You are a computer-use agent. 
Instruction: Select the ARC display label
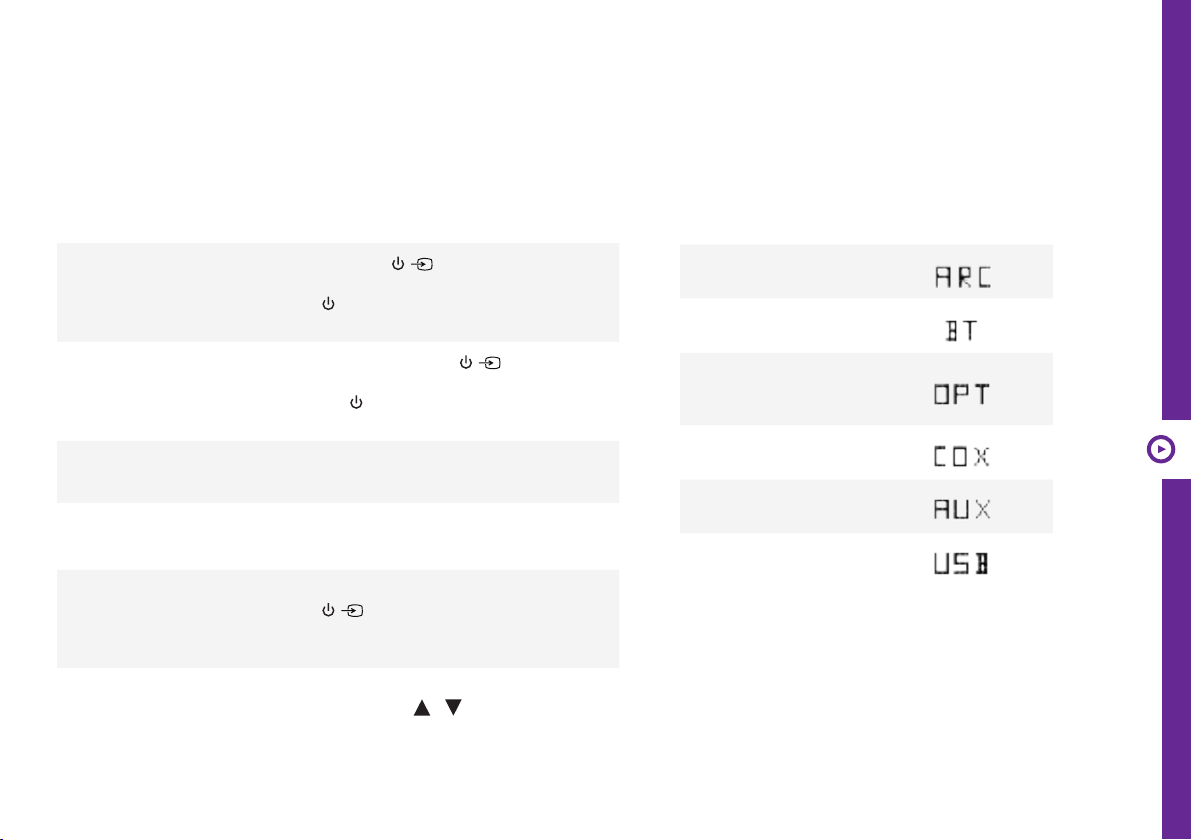pyautogui.click(x=963, y=277)
